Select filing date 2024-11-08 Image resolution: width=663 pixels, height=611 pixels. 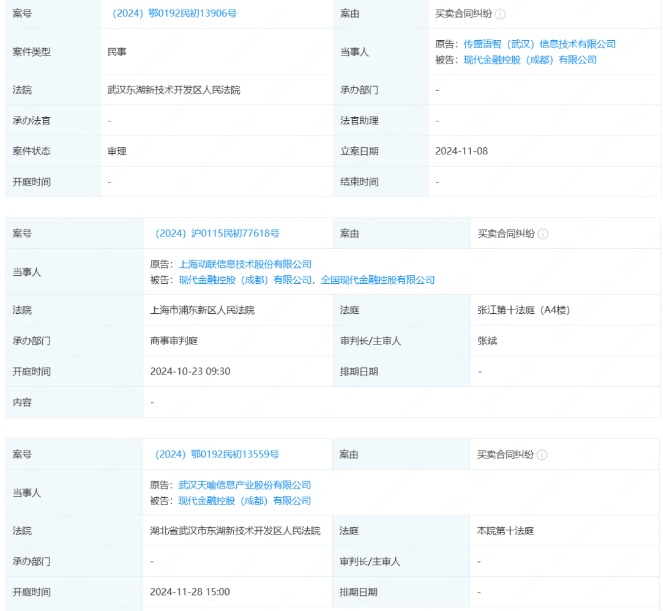(461, 151)
